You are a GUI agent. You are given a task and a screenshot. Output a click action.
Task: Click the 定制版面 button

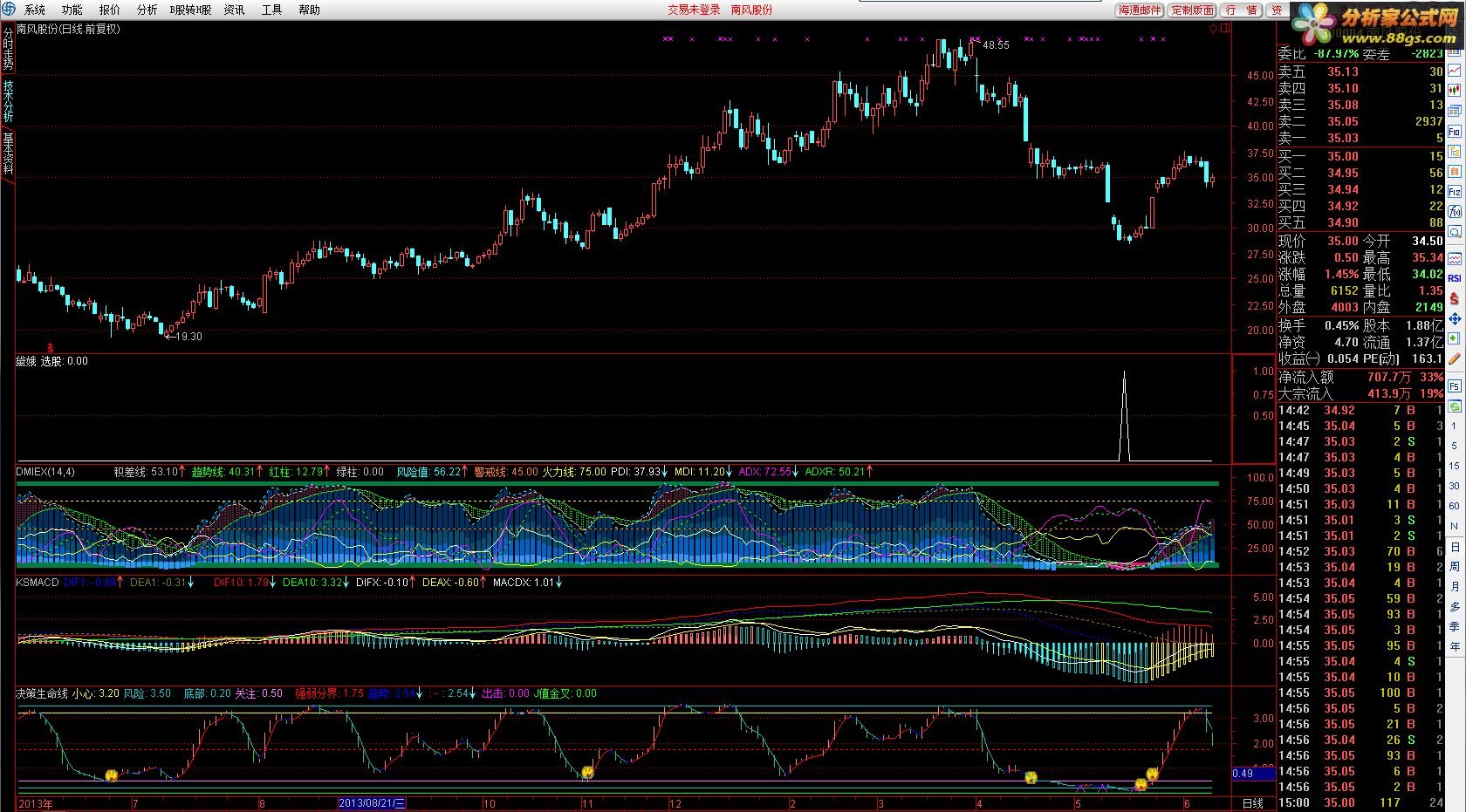pyautogui.click(x=1193, y=10)
